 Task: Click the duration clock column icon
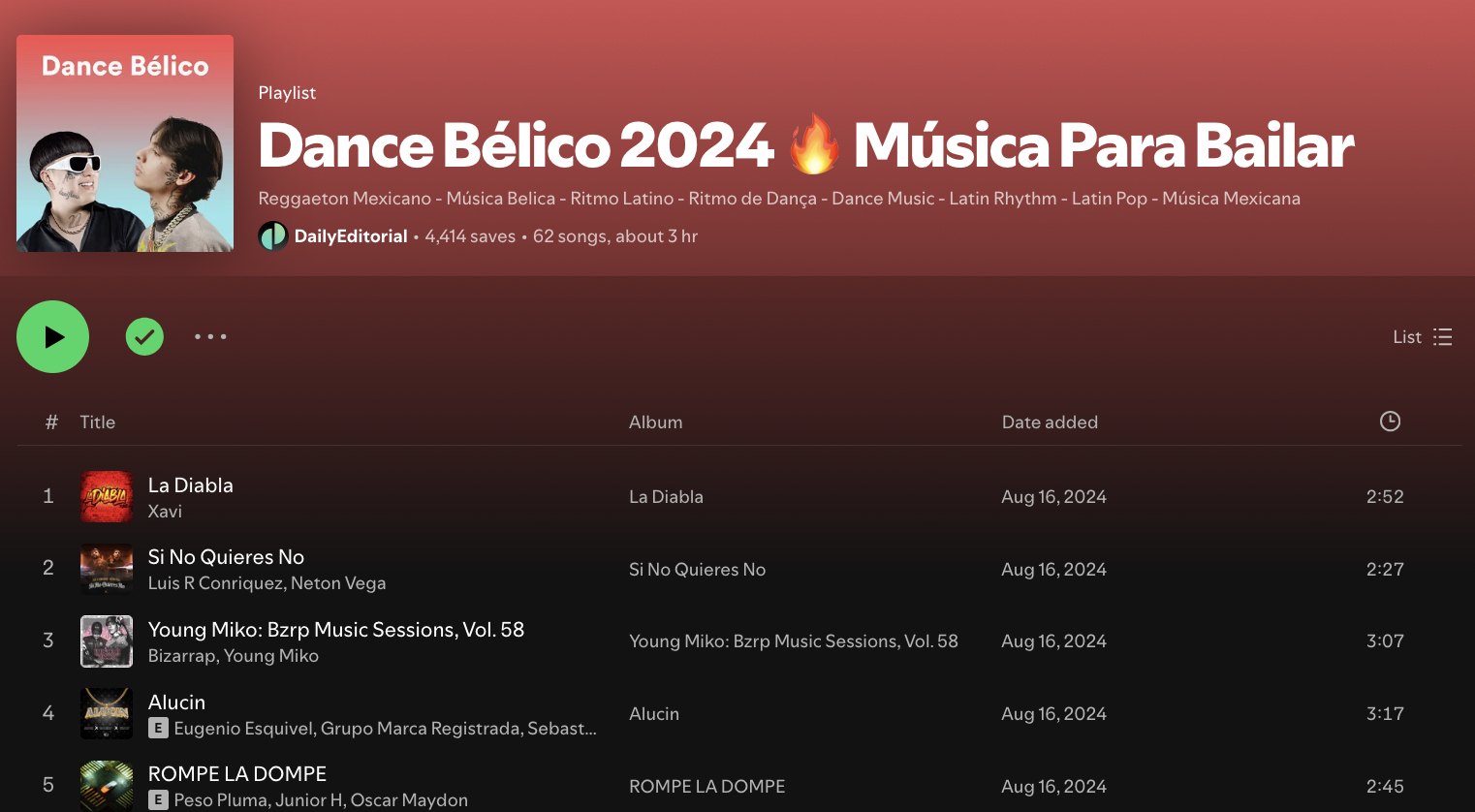point(1390,421)
